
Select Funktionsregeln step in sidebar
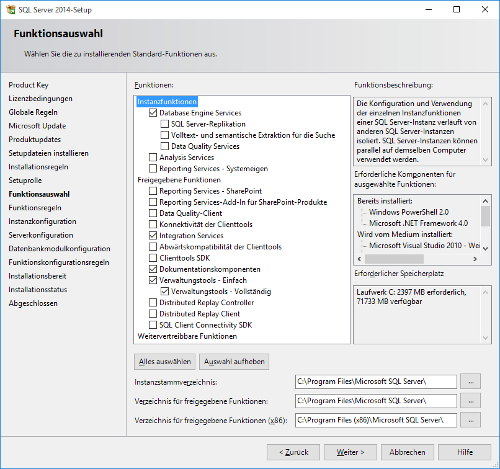point(35,208)
